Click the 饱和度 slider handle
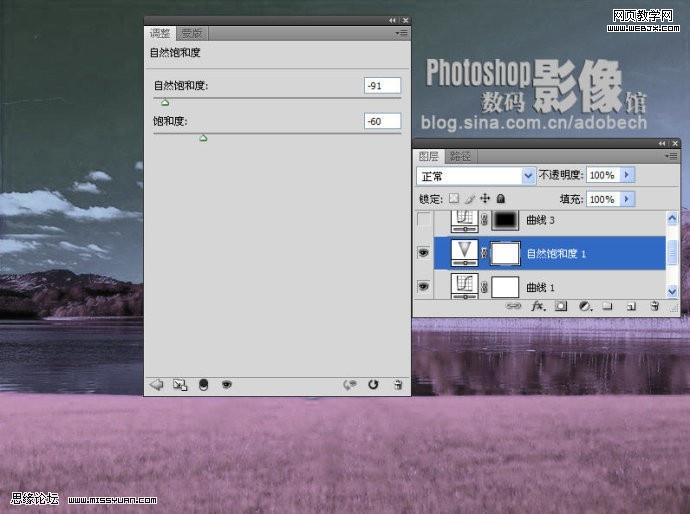The height and width of the screenshot is (514, 690). point(203,138)
